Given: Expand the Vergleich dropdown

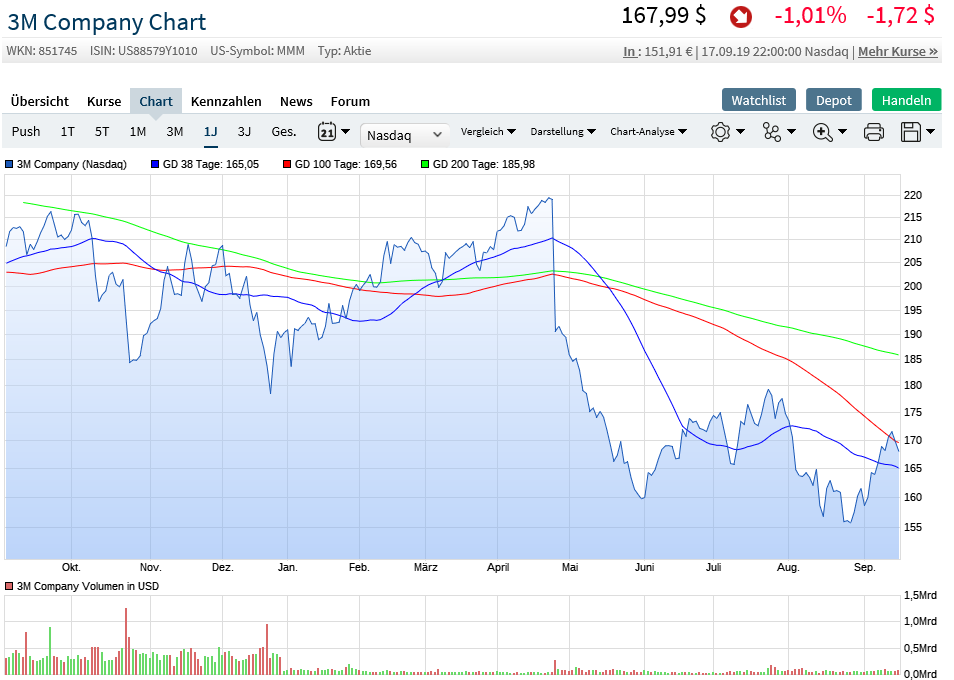Looking at the screenshot, I should (488, 132).
